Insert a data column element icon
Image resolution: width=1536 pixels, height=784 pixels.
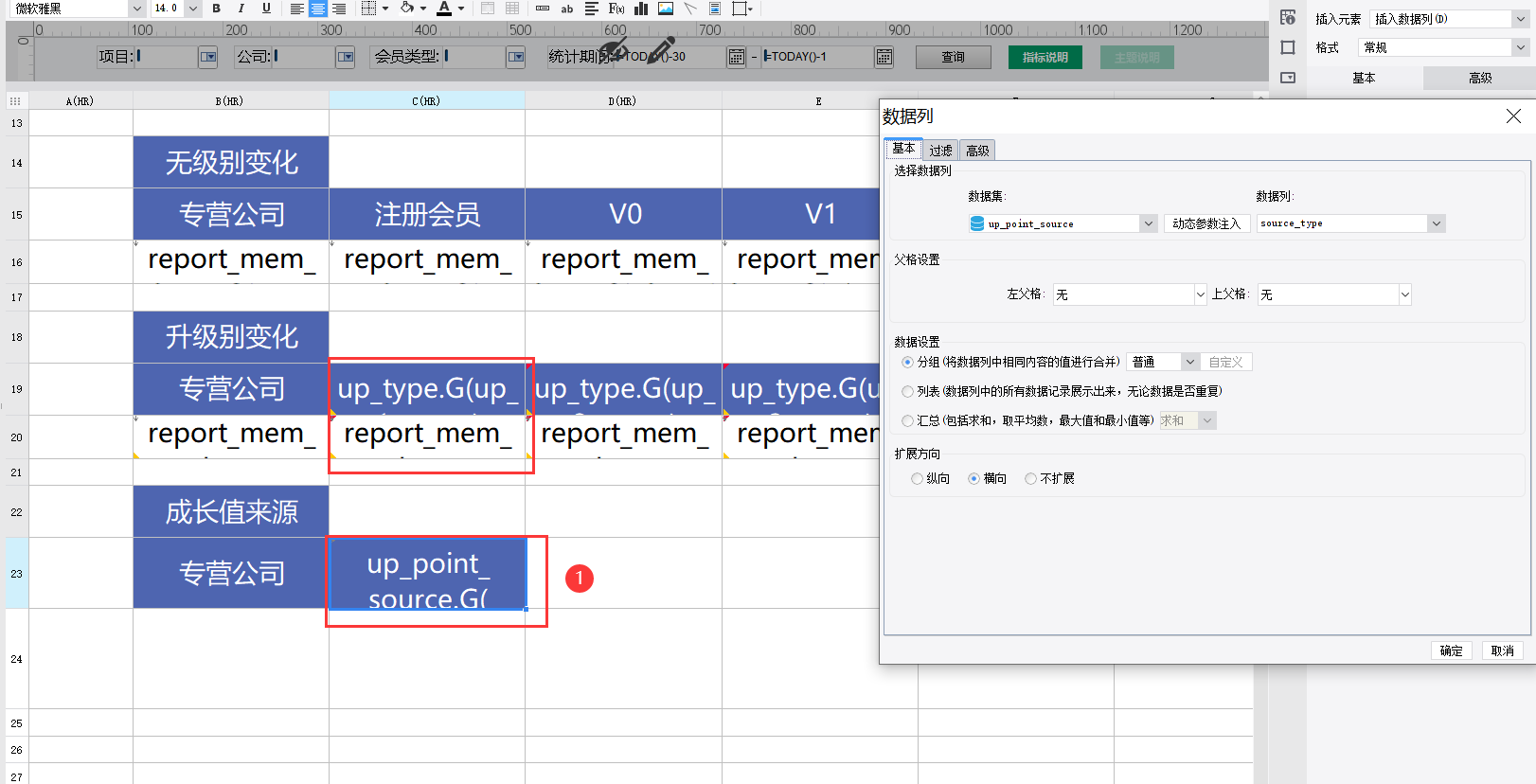coord(543,9)
